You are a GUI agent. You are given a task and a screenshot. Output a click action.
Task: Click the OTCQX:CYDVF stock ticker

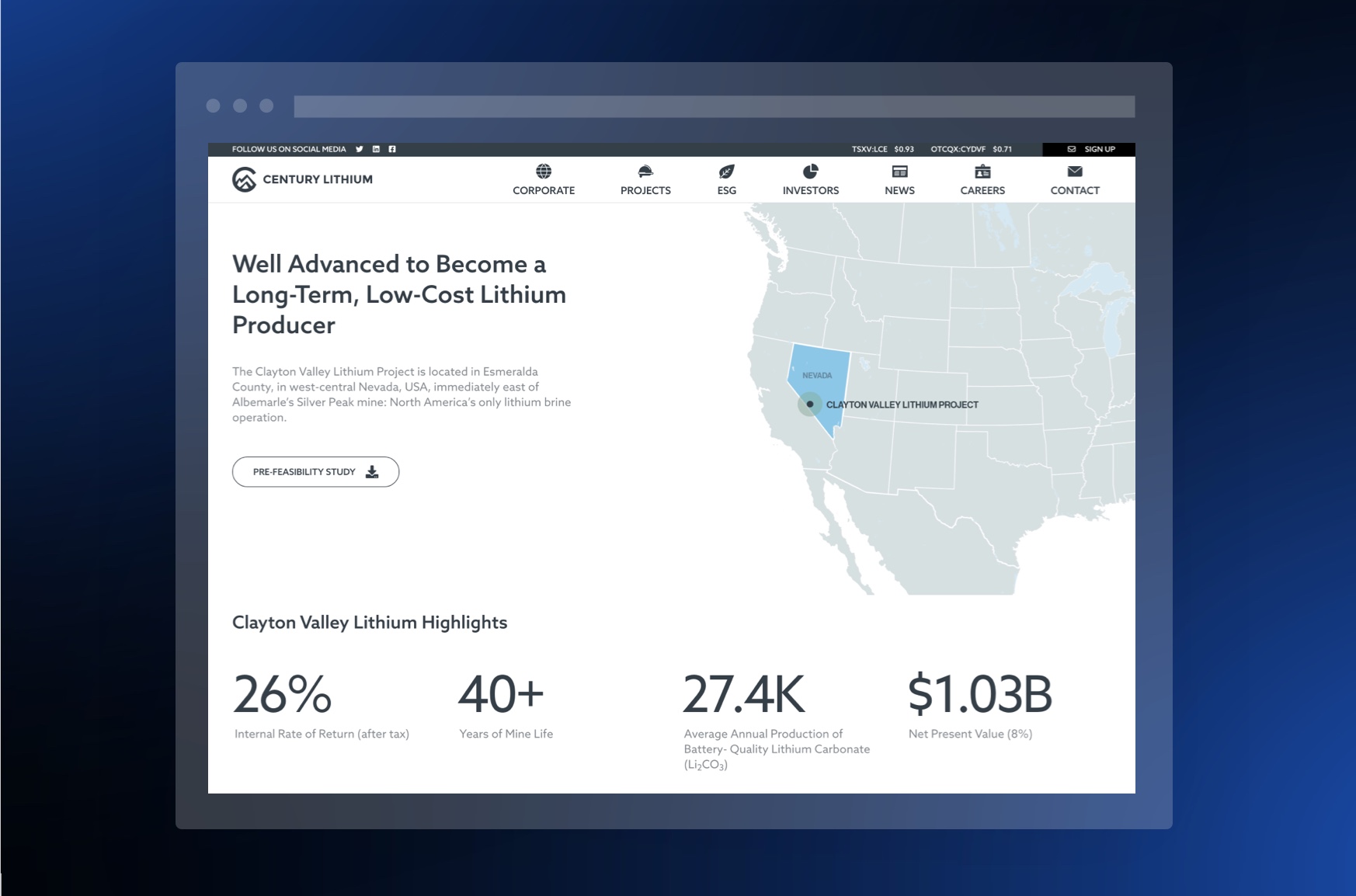tap(958, 149)
